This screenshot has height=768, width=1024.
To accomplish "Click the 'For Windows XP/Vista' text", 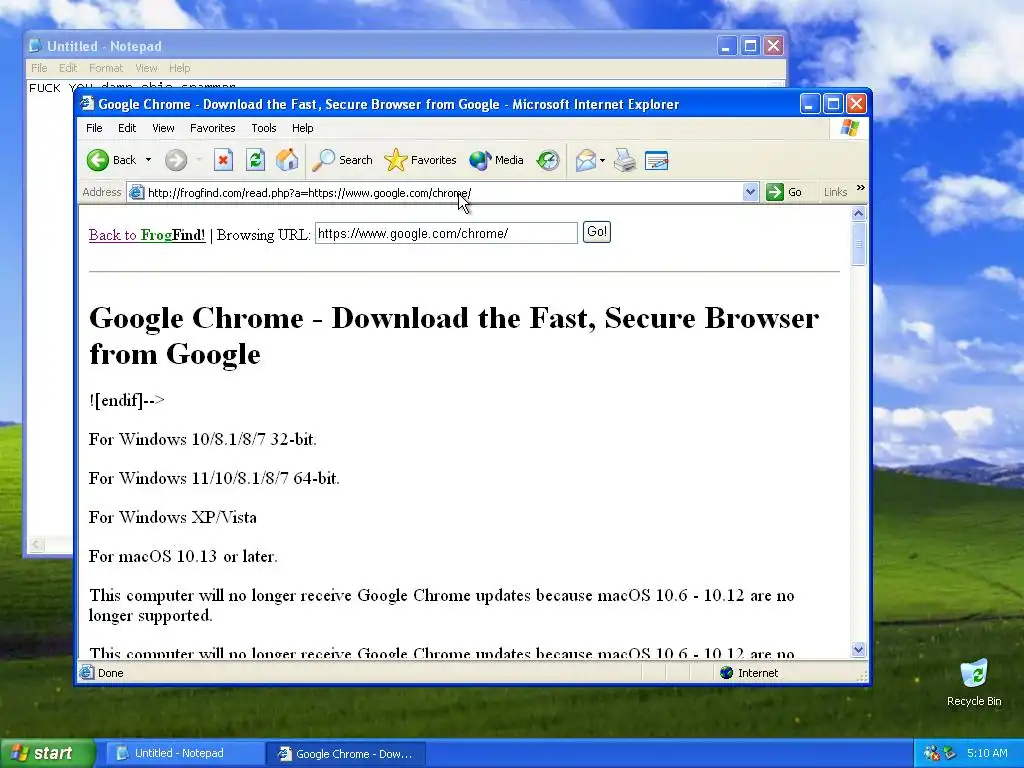I will (172, 517).
